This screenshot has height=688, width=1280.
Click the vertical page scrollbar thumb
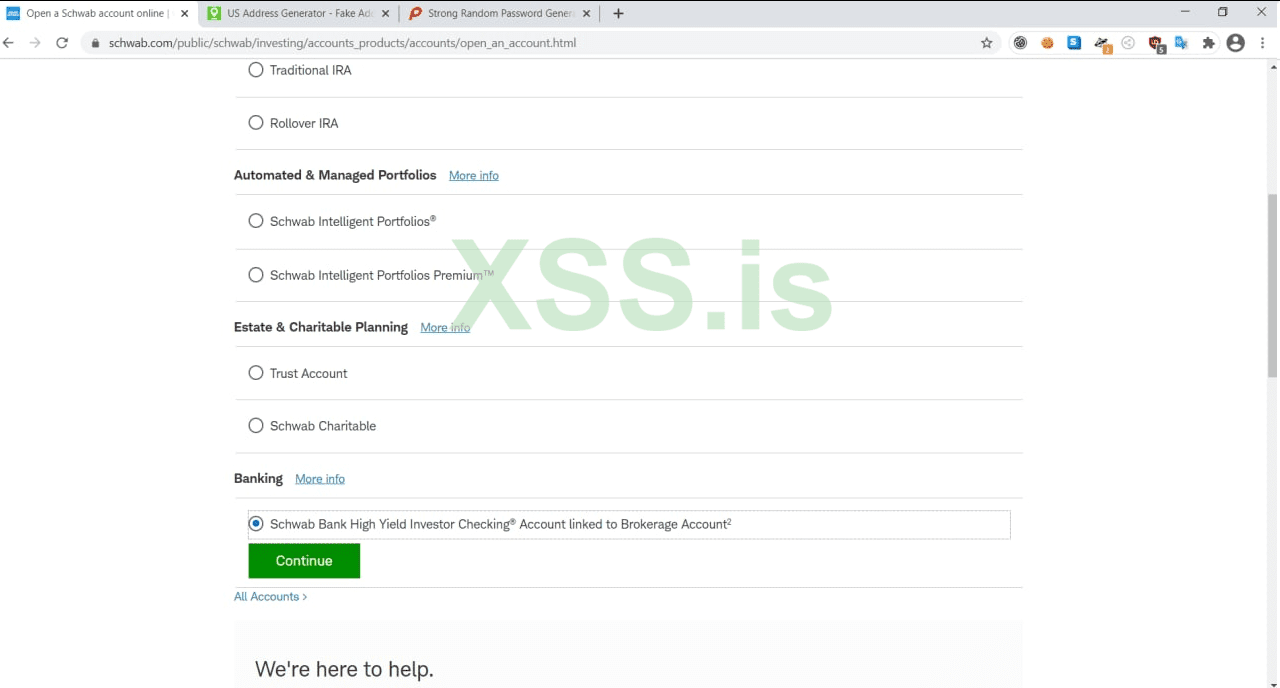pos(1273,285)
